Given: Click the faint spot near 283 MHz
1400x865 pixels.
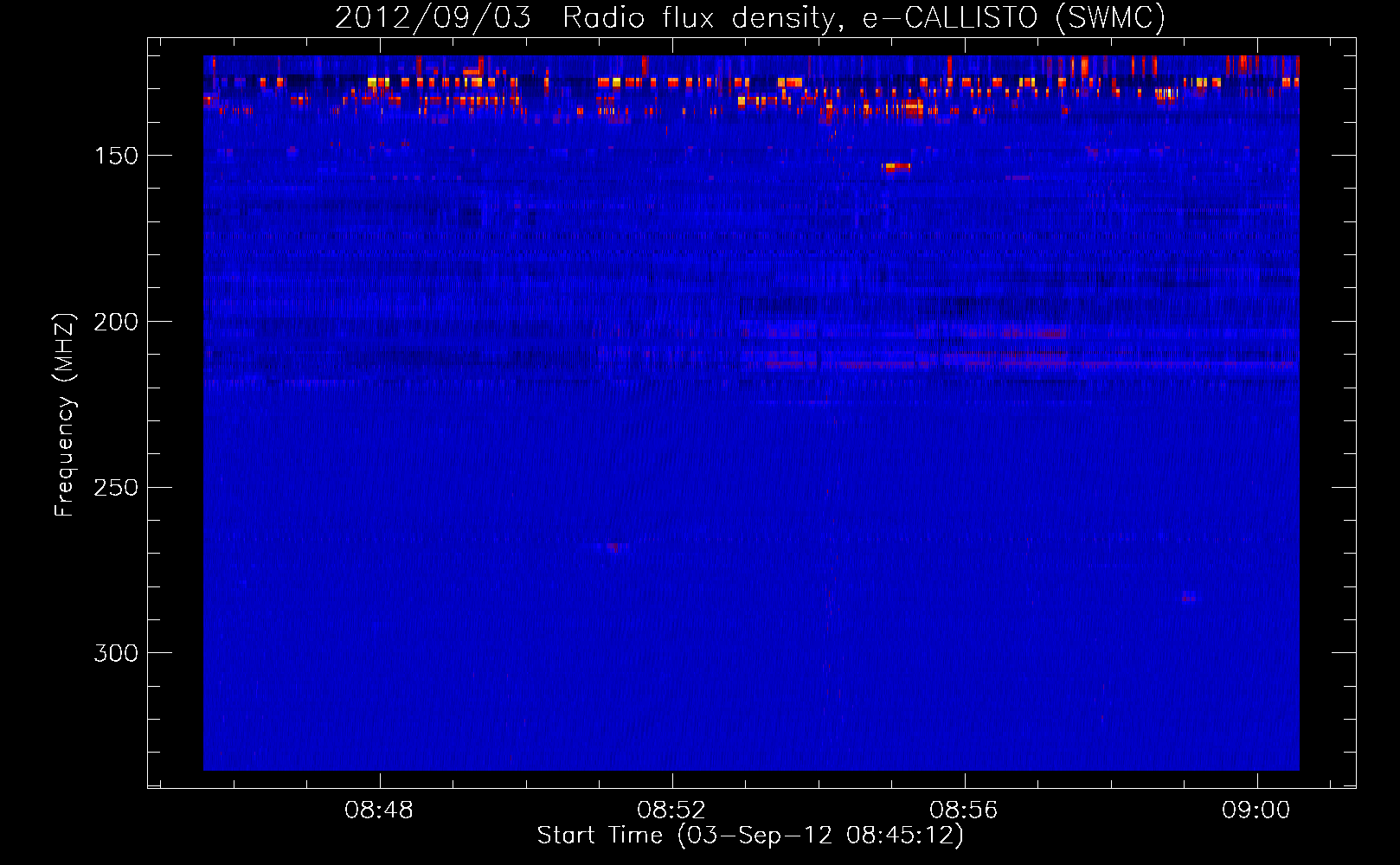Looking at the screenshot, I should click(x=1191, y=597).
